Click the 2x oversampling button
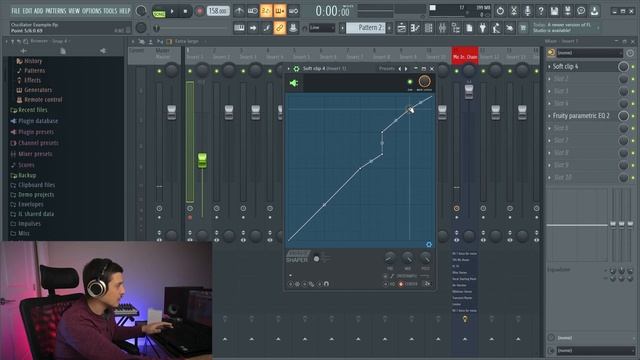 (427, 283)
